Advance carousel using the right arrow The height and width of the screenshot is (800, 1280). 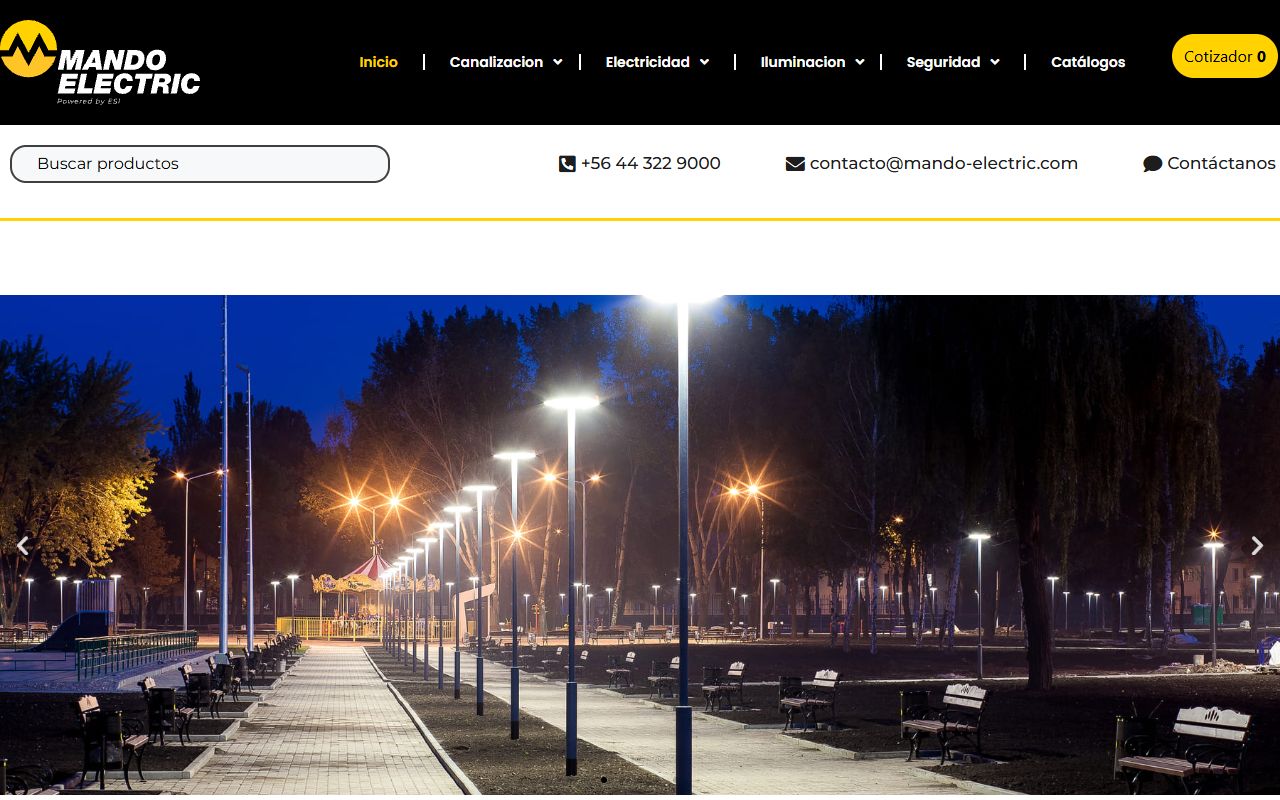point(1257,546)
